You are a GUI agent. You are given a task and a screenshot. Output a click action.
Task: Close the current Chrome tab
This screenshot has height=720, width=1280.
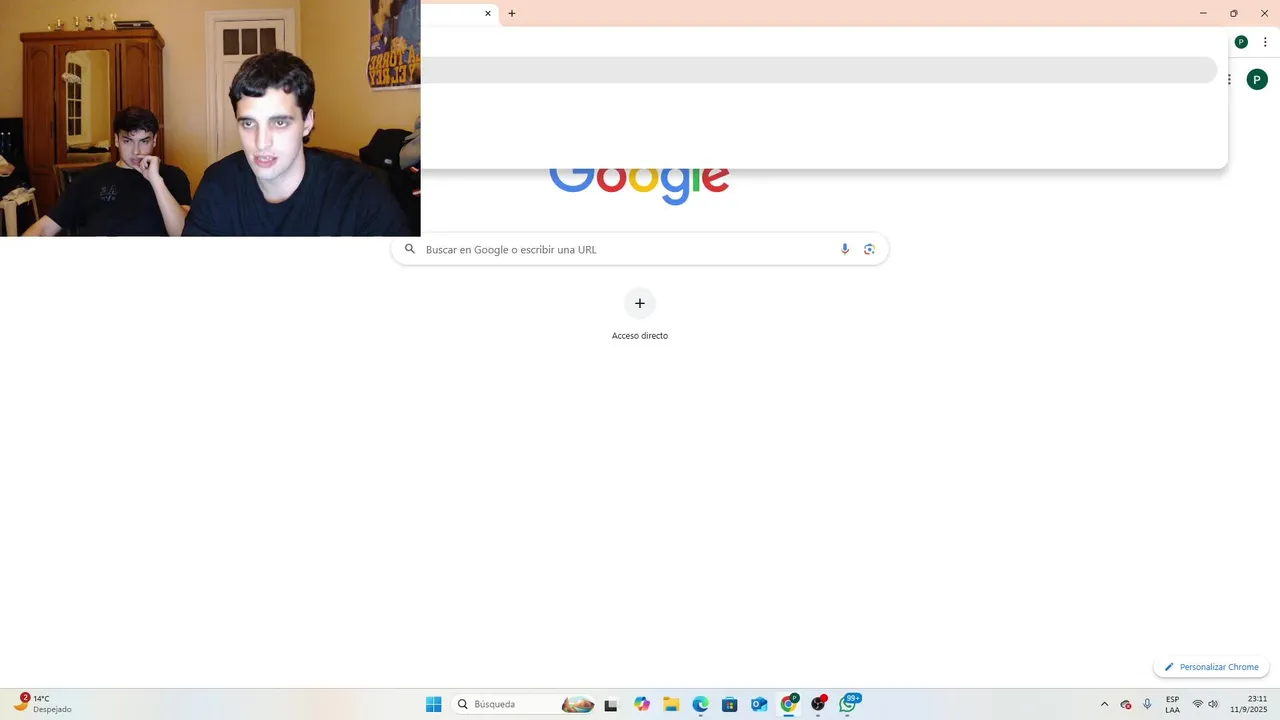pos(488,14)
